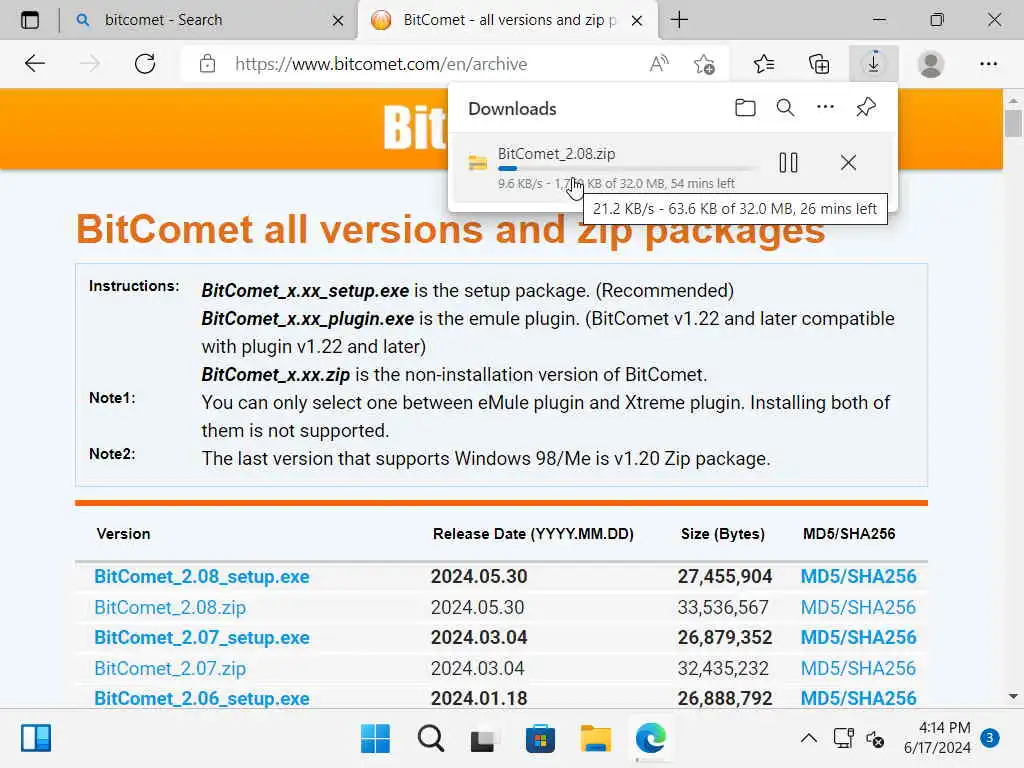
Task: Open MD5/SHA256 for BitComet_2.08.zip
Action: pos(858,607)
